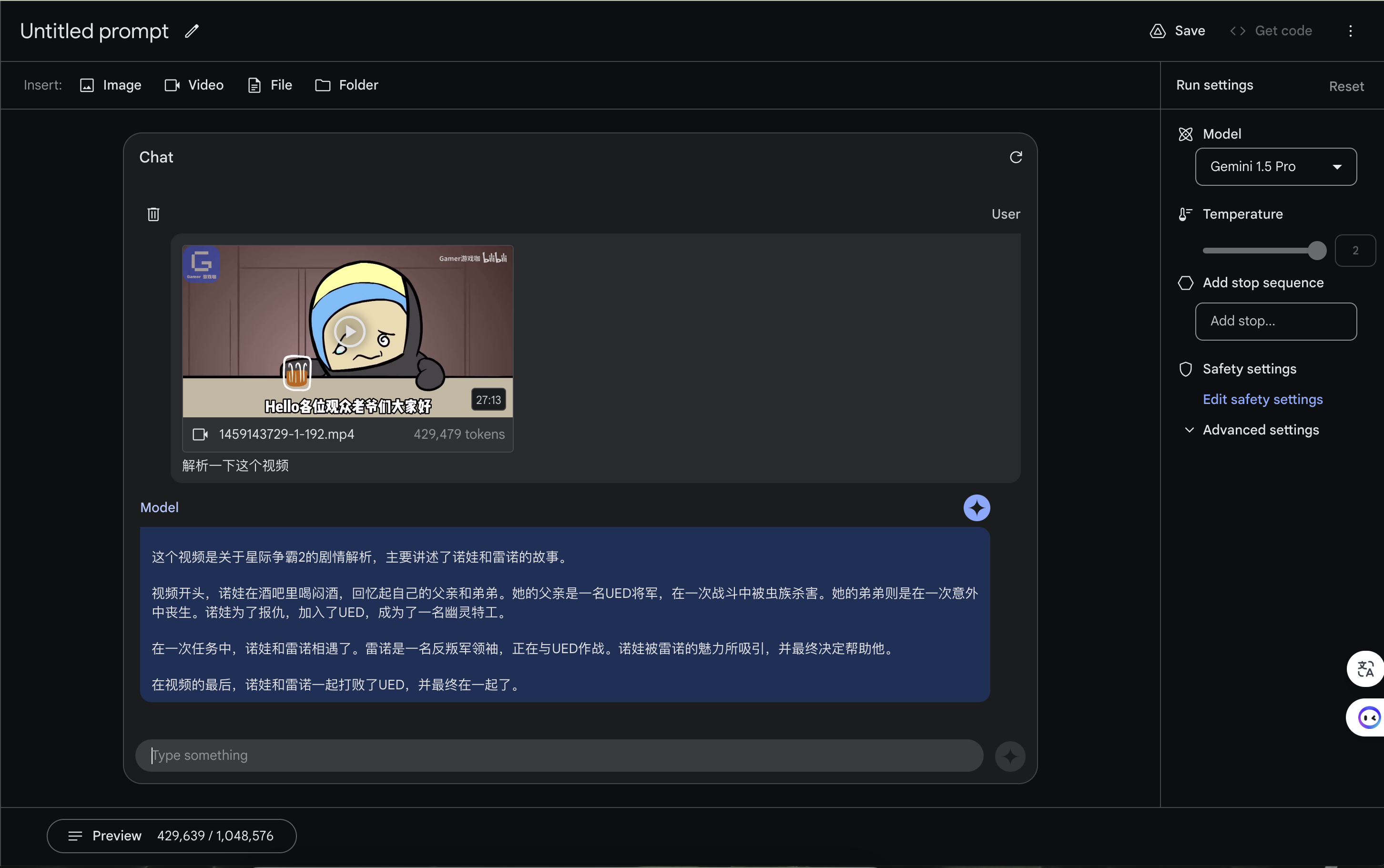Play the uploaded video thumbnail
Image resolution: width=1384 pixels, height=868 pixels.
point(349,331)
